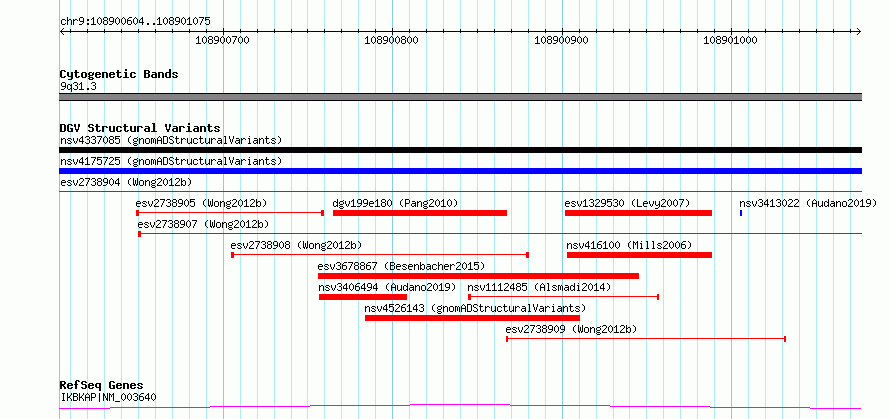Image resolution: width=890 pixels, height=419 pixels.
Task: Select the nsv4526143 gnomAD red bar
Action: coord(472,318)
